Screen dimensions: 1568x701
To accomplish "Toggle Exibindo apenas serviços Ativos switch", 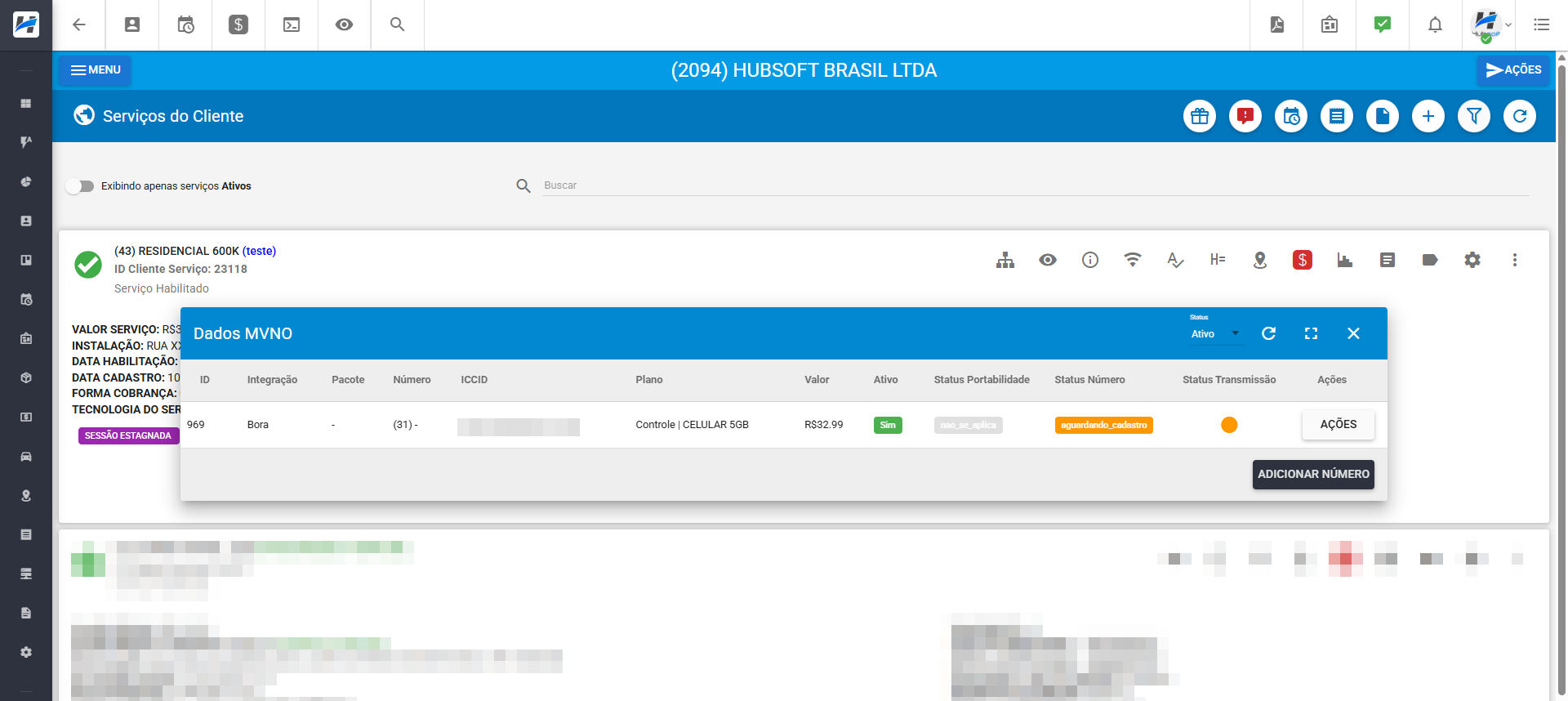I will (x=80, y=186).
